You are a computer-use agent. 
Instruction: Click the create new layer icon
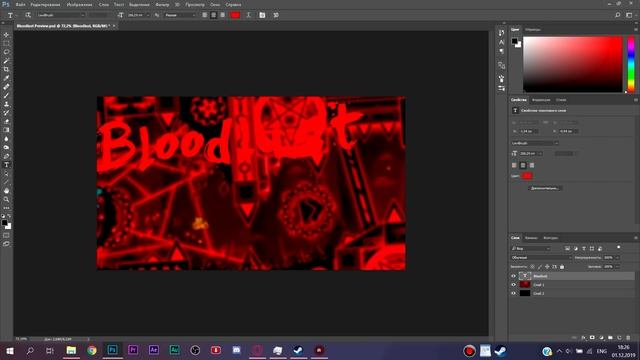point(619,338)
